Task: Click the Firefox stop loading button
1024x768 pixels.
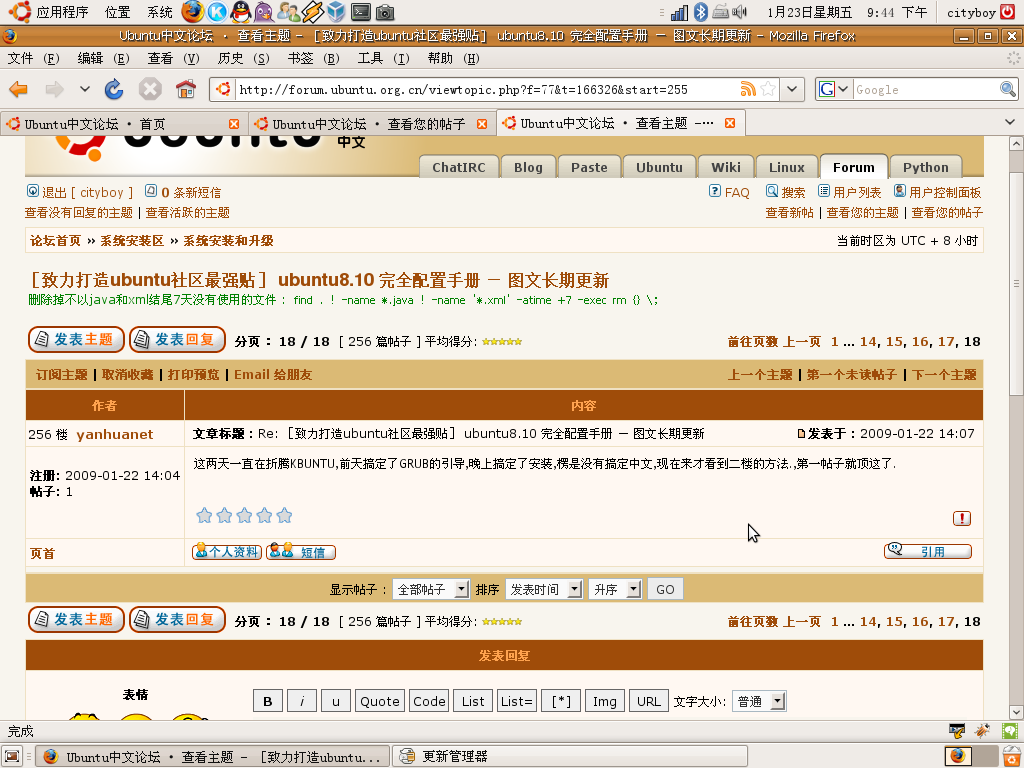Action: pos(150,89)
